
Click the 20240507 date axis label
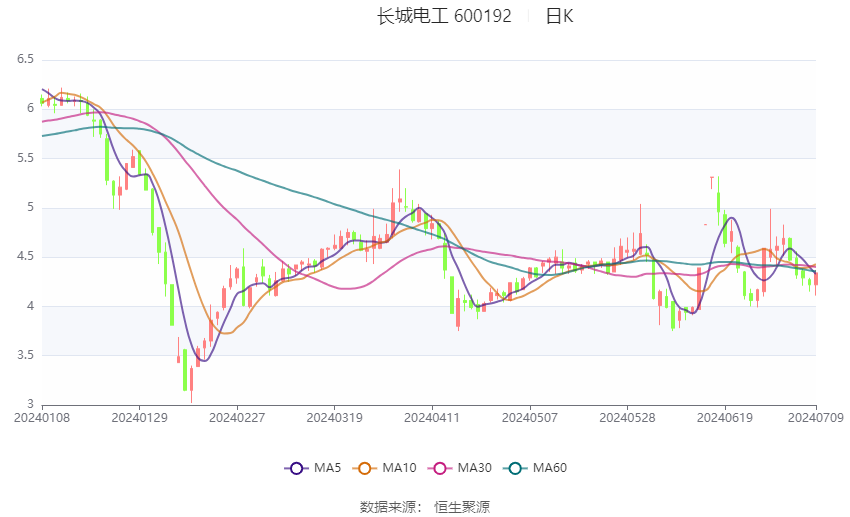tap(530, 418)
